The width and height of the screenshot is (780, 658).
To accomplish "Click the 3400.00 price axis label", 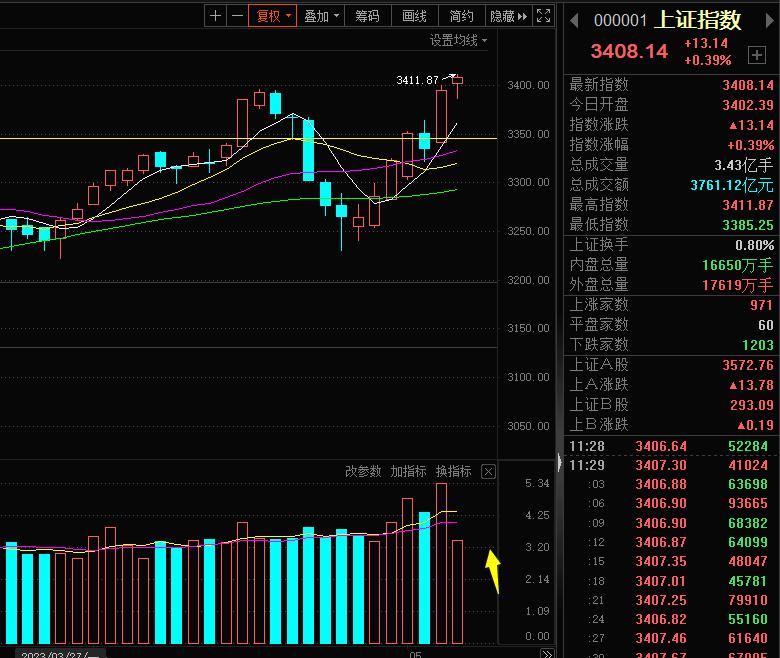I will [x=528, y=85].
